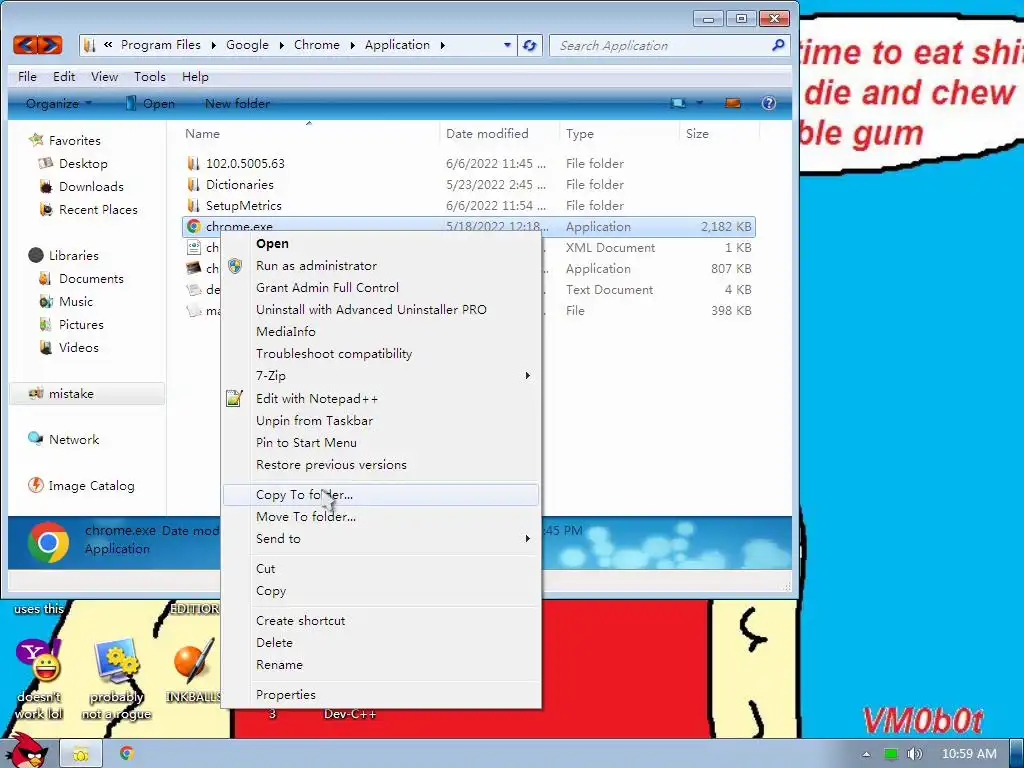Open the address bar history dropdown
The width and height of the screenshot is (1024, 768).
coord(507,45)
